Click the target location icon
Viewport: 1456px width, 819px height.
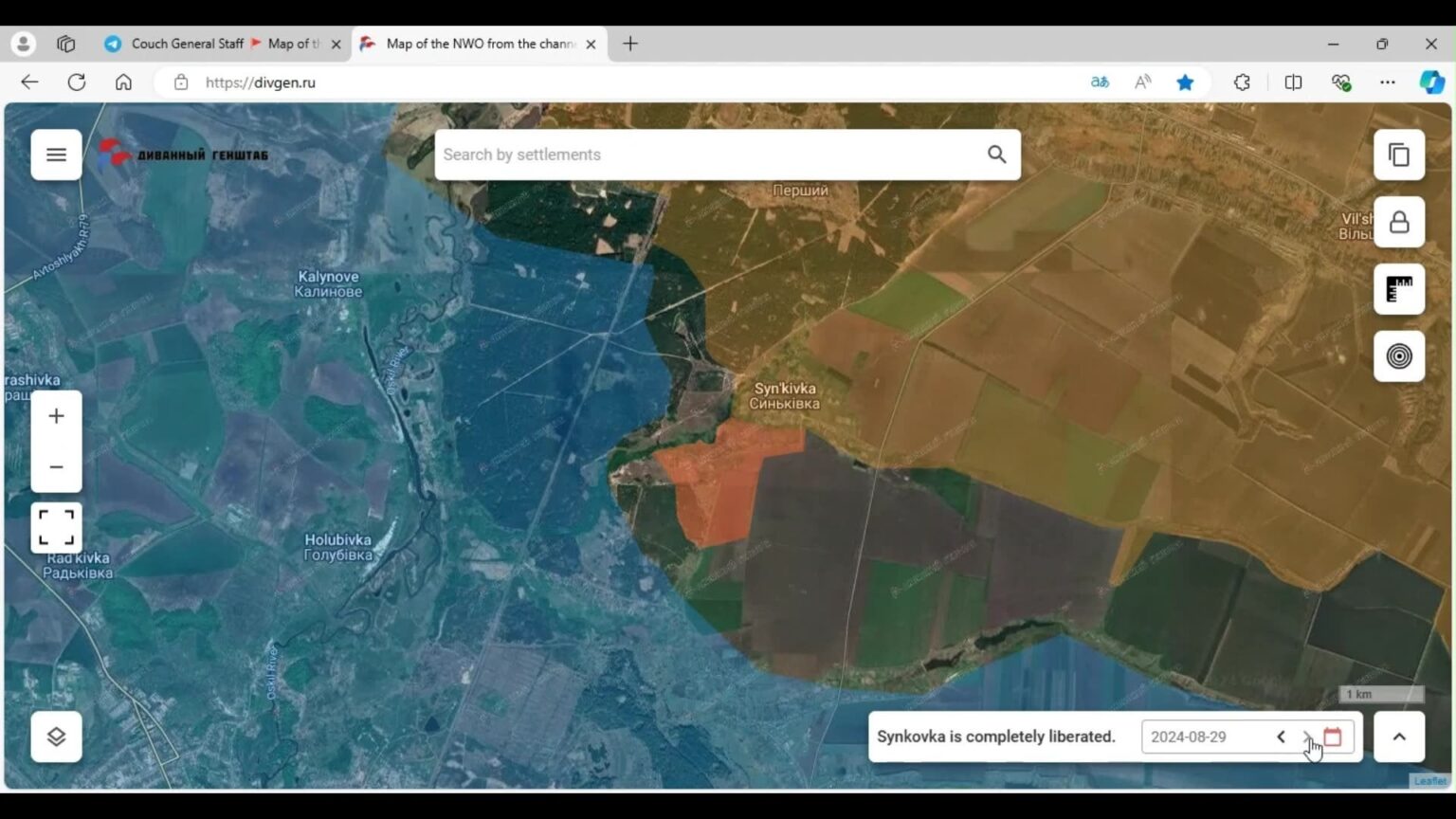point(1399,356)
